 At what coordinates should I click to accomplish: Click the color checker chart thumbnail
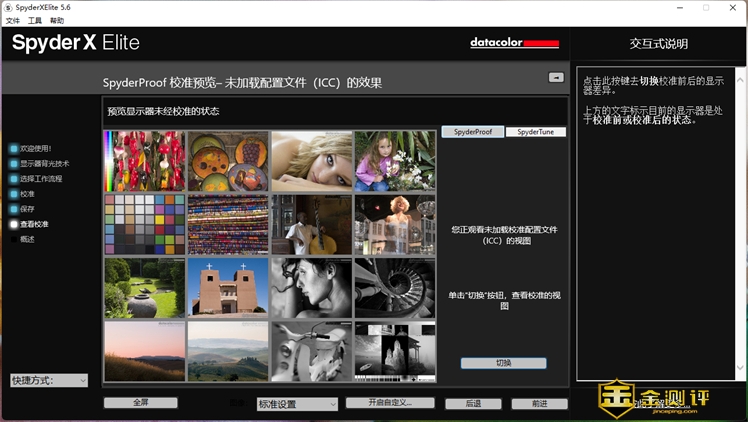(x=145, y=224)
